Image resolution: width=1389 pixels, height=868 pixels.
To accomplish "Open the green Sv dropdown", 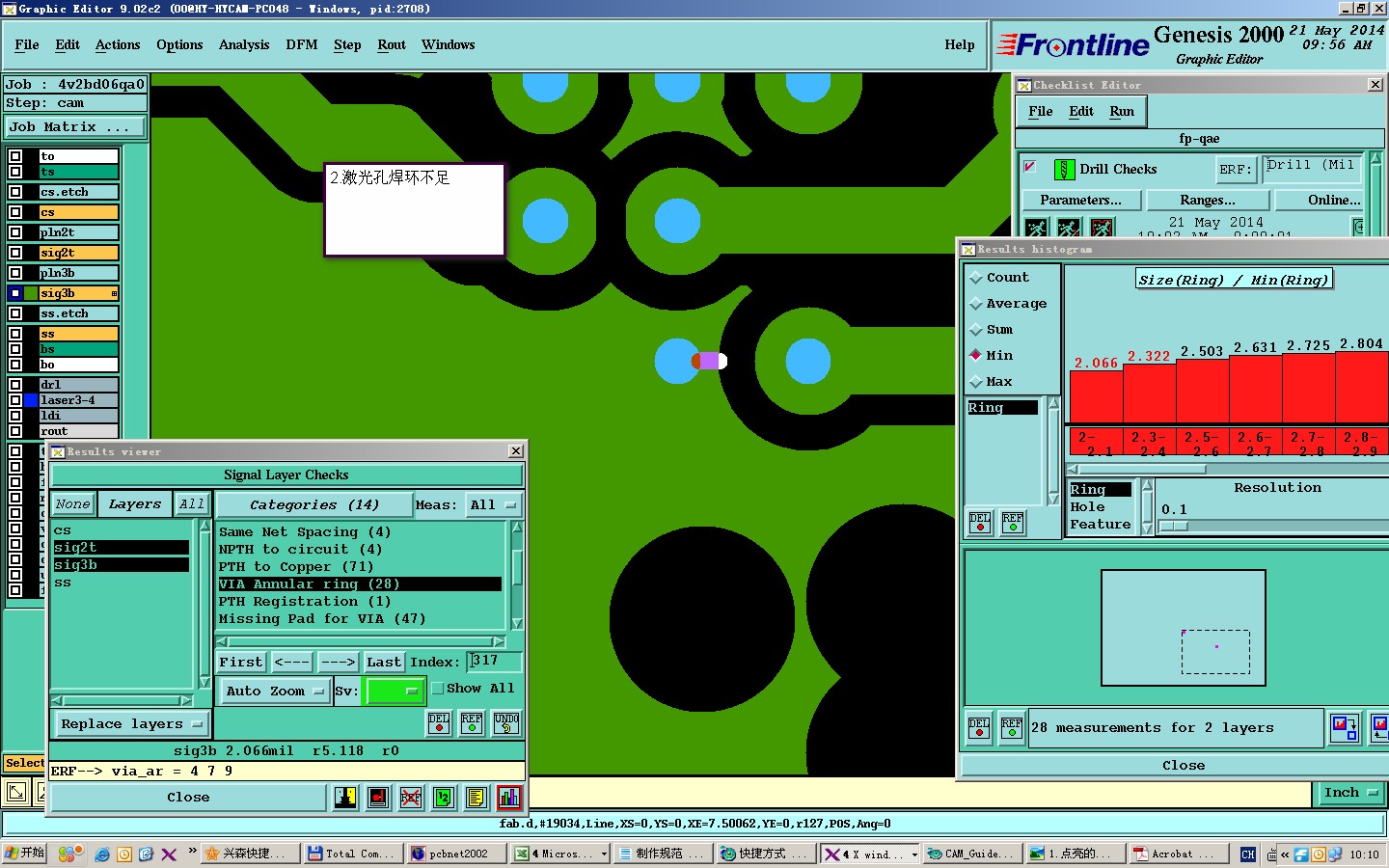I will coord(394,691).
